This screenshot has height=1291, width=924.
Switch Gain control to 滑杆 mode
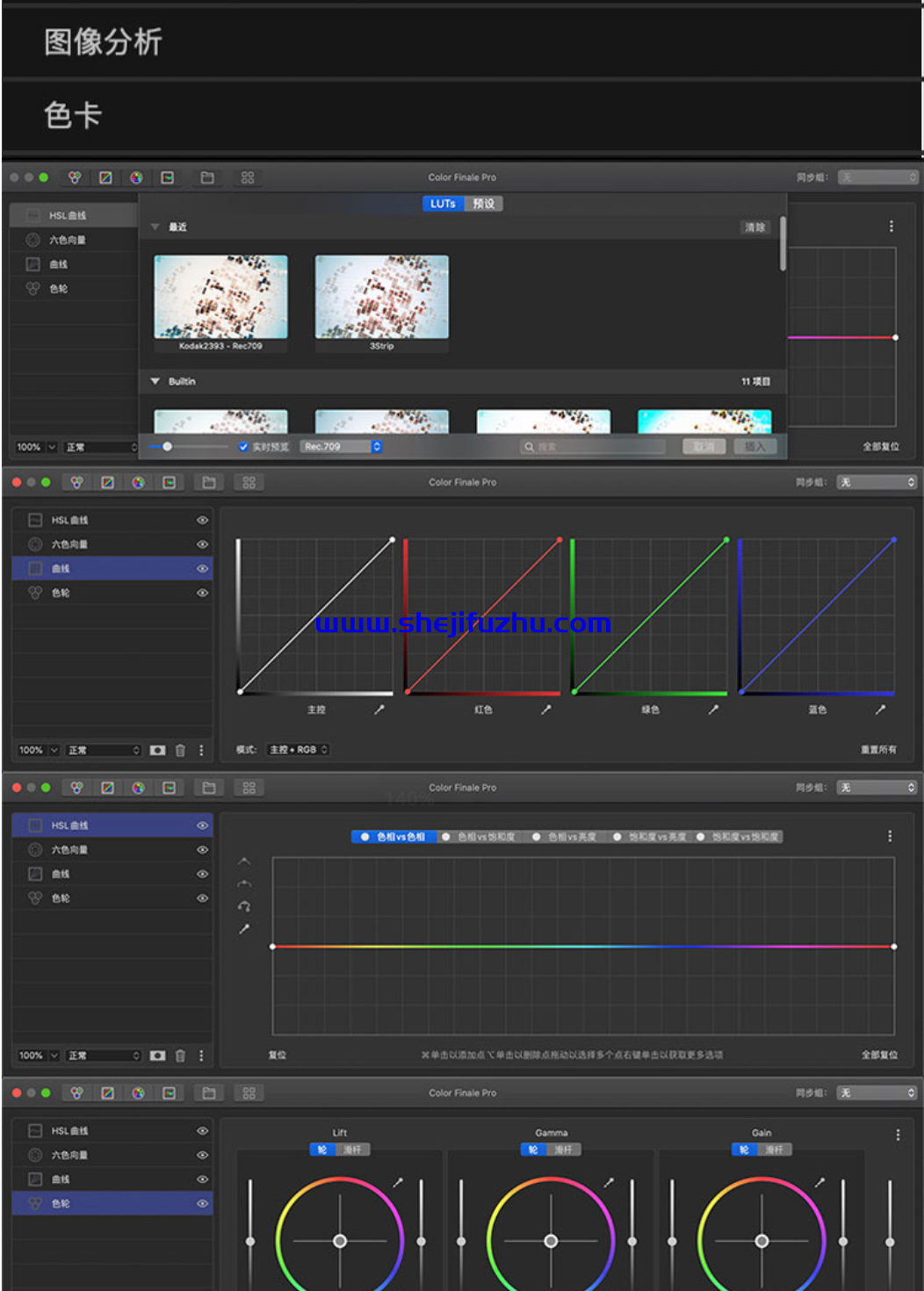[x=774, y=1150]
